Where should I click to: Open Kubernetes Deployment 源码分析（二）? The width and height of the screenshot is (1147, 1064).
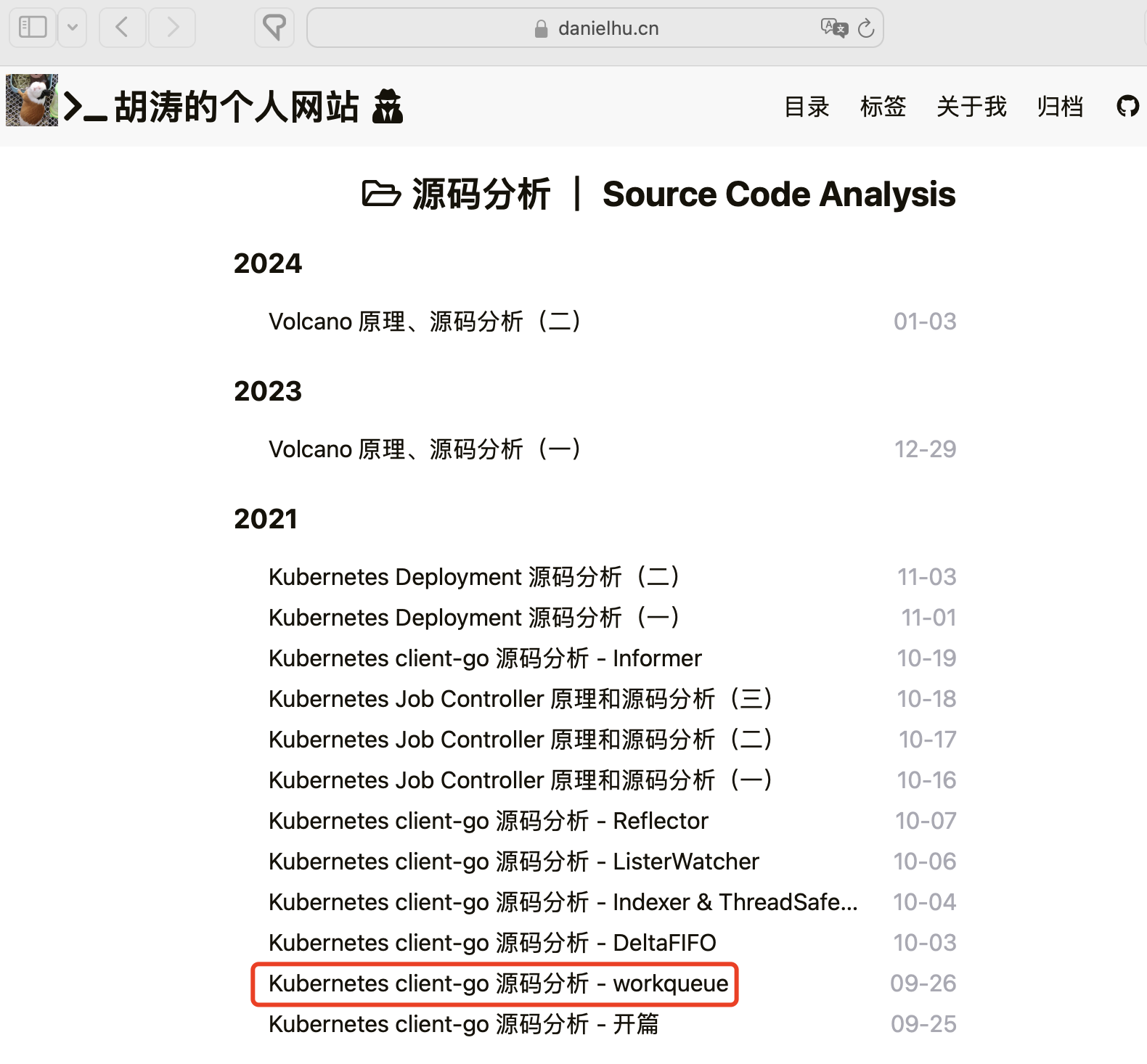[475, 576]
